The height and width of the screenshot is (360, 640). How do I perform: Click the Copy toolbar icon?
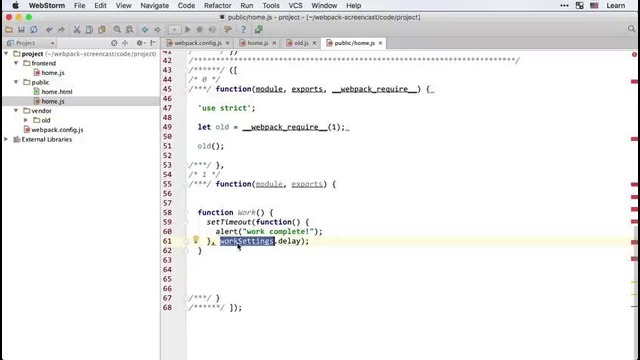89,30
